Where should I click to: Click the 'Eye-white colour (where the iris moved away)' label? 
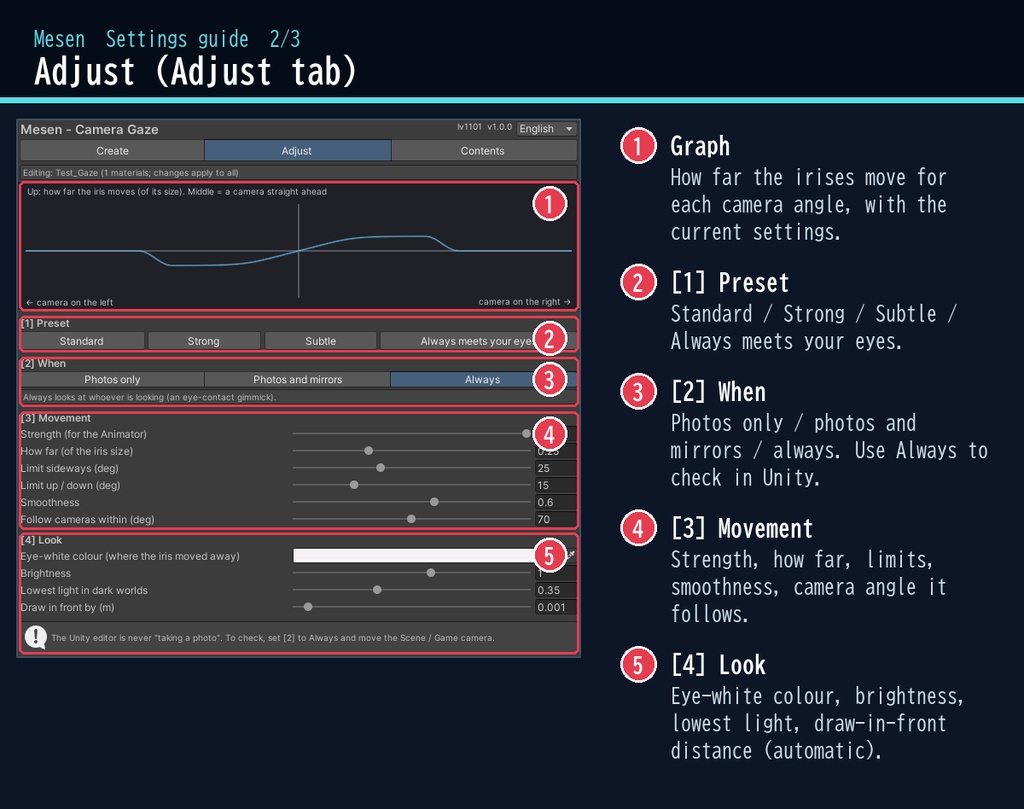point(130,556)
